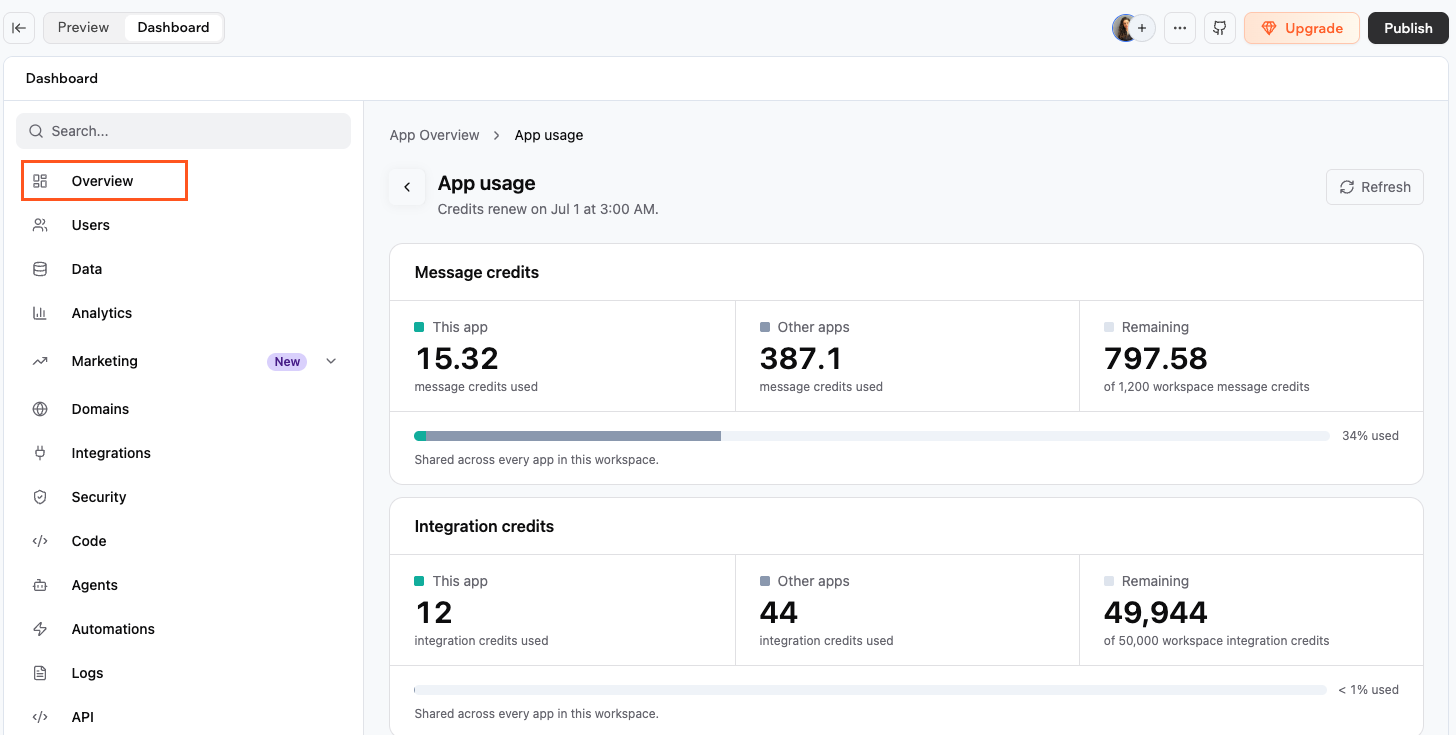Click the Domains globe icon
Image resolution: width=1456 pixels, height=735 pixels.
[x=40, y=409]
